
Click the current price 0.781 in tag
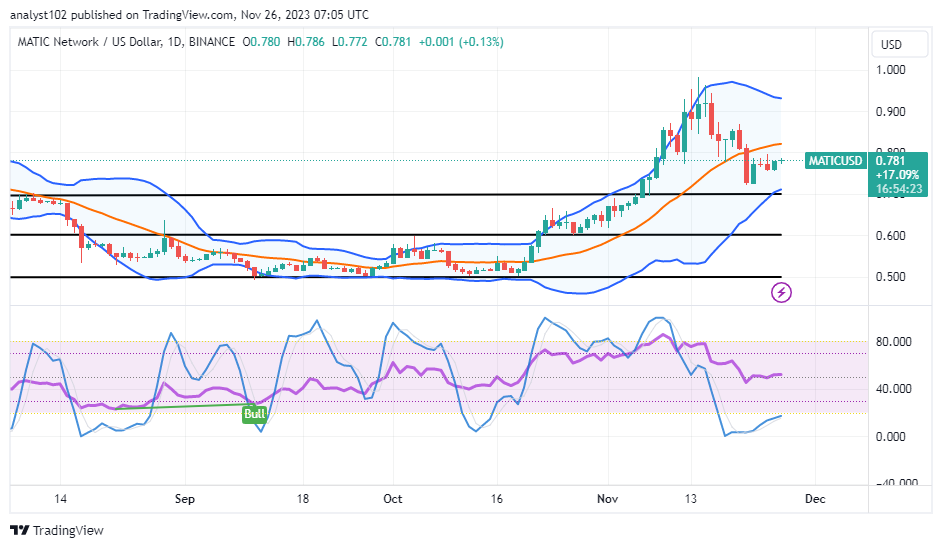click(890, 160)
